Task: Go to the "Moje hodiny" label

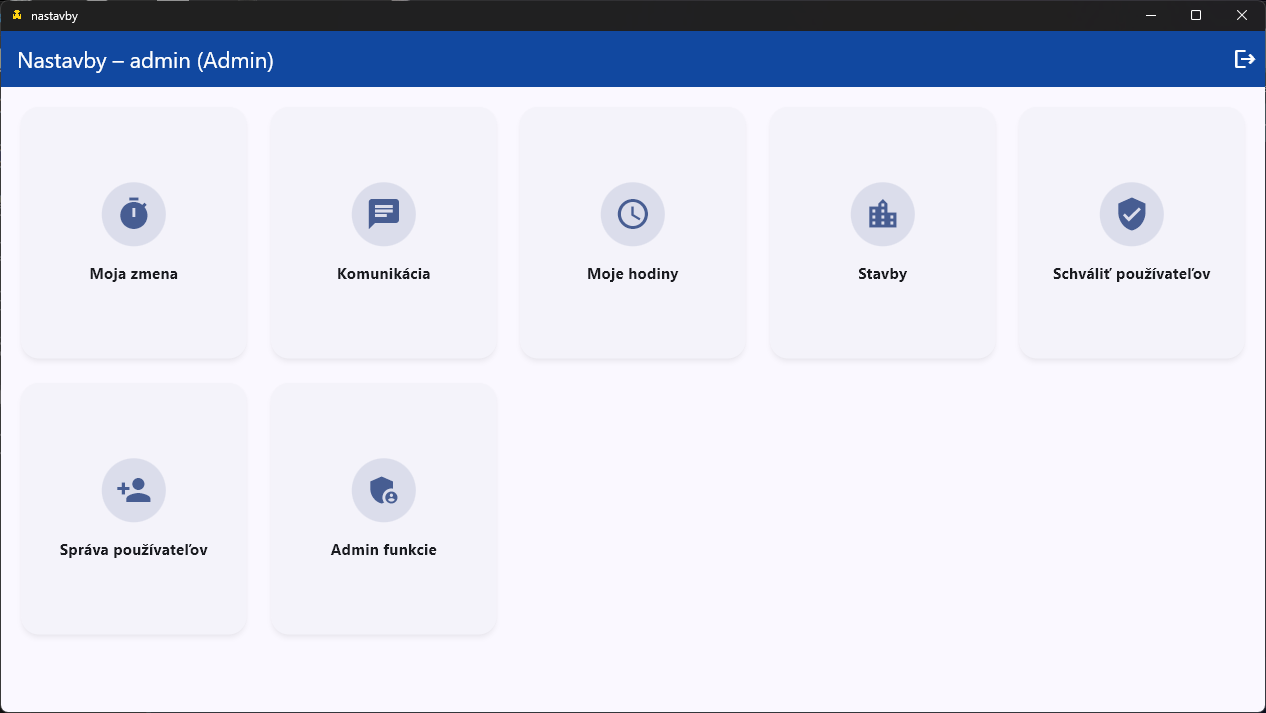Action: click(x=632, y=274)
